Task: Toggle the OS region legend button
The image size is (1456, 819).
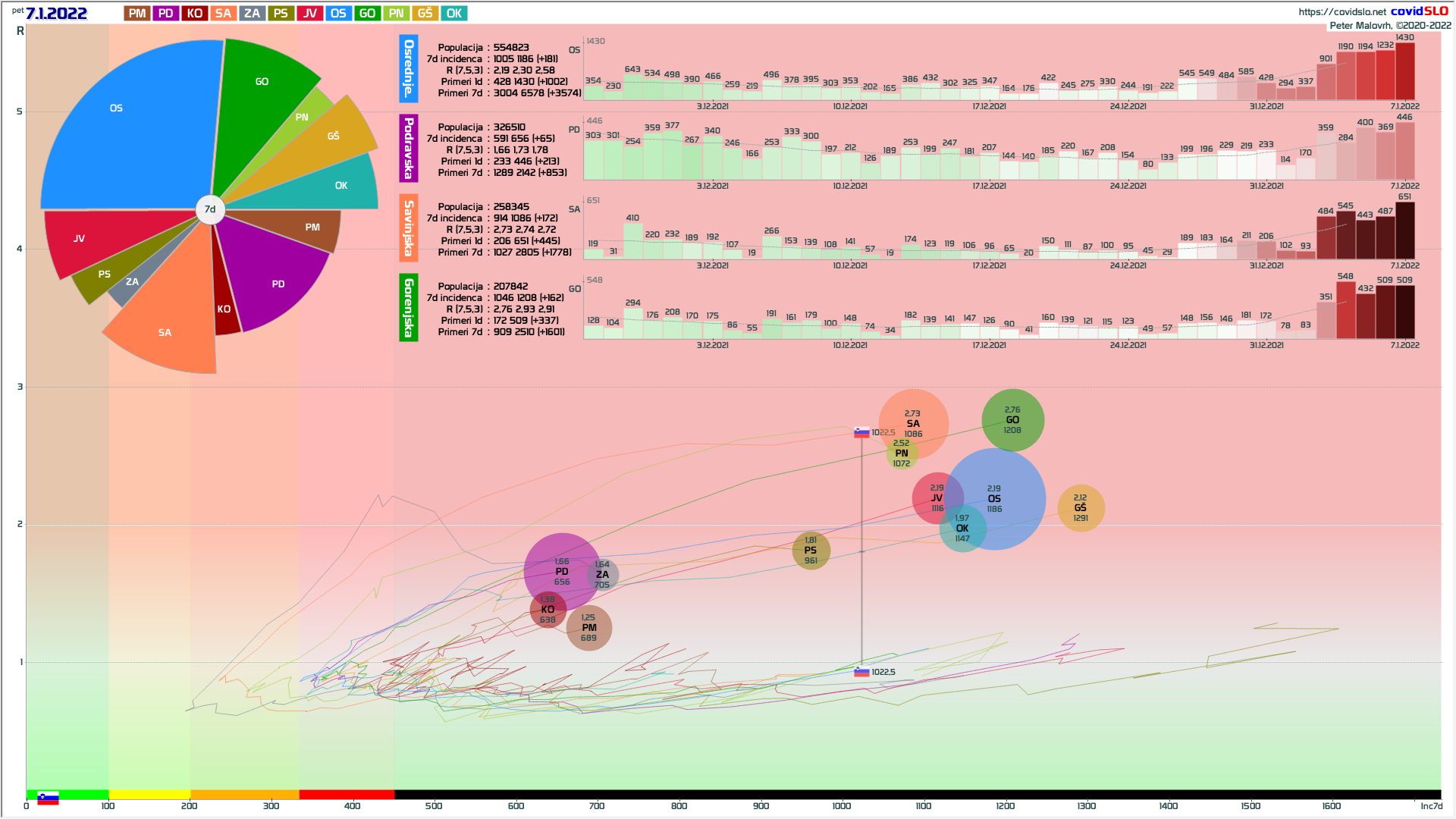Action: [338, 14]
